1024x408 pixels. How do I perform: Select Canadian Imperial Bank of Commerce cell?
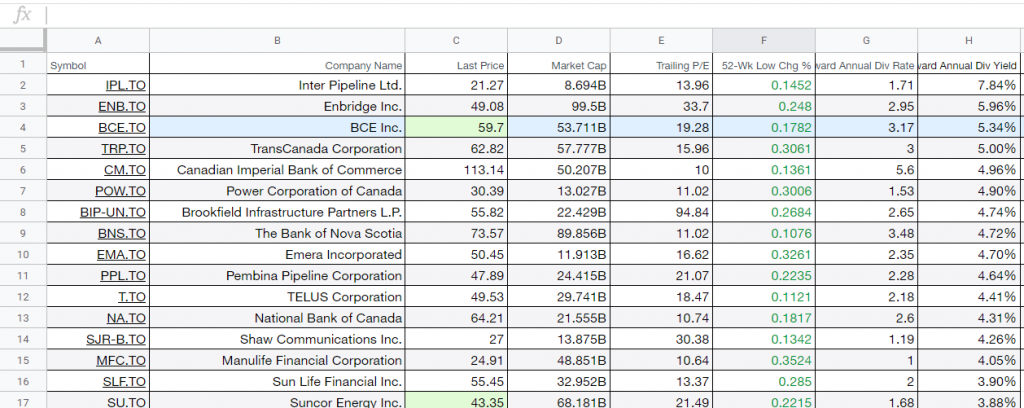277,170
